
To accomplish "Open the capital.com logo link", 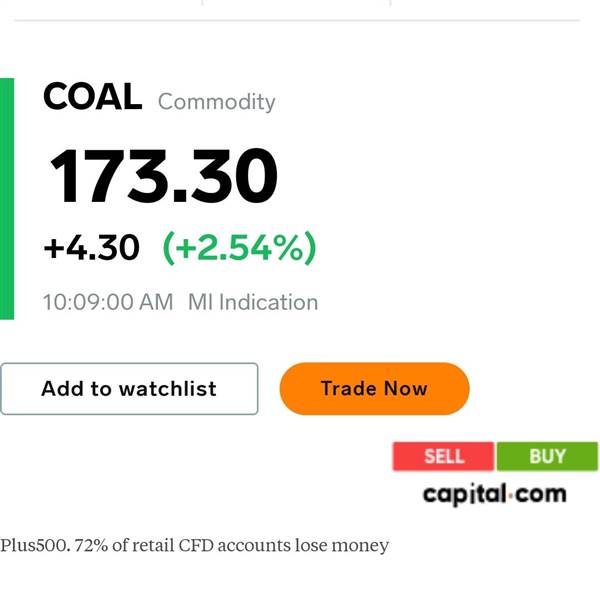I will click(x=494, y=495).
